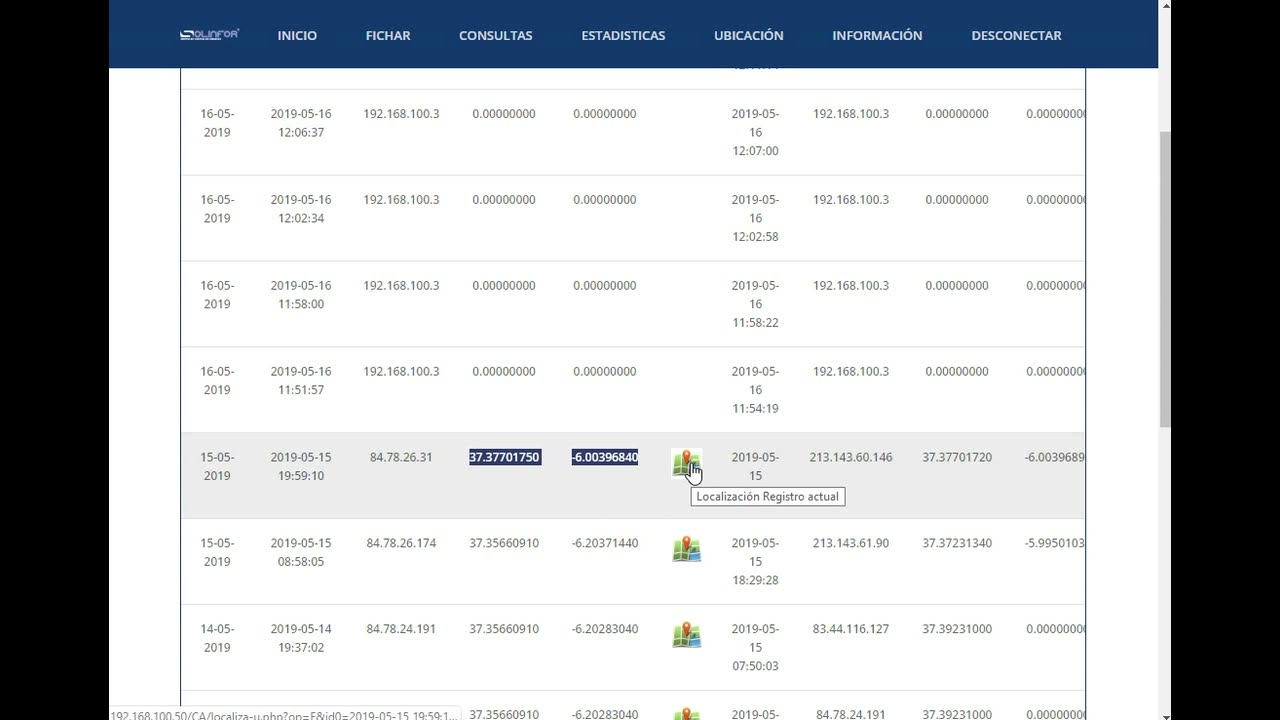
Task: Open INFORMACIÓN menu item
Action: click(x=877, y=35)
